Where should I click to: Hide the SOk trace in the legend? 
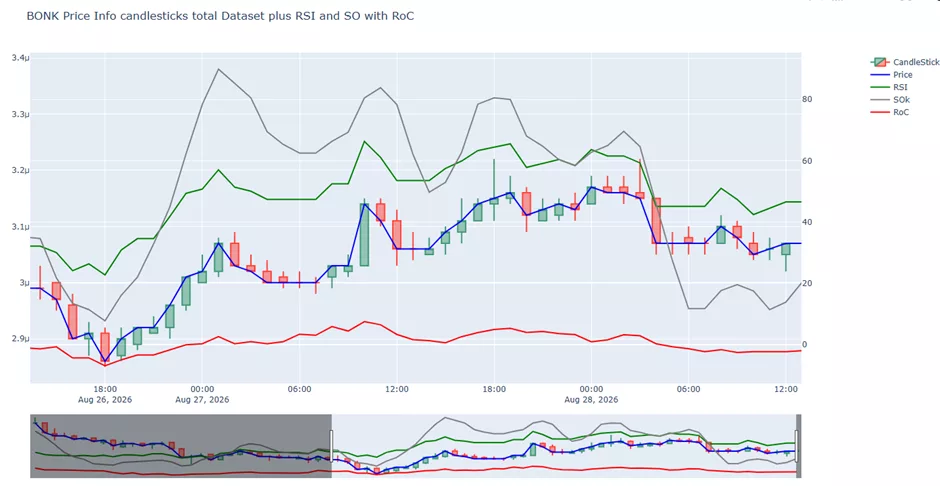(x=890, y=100)
